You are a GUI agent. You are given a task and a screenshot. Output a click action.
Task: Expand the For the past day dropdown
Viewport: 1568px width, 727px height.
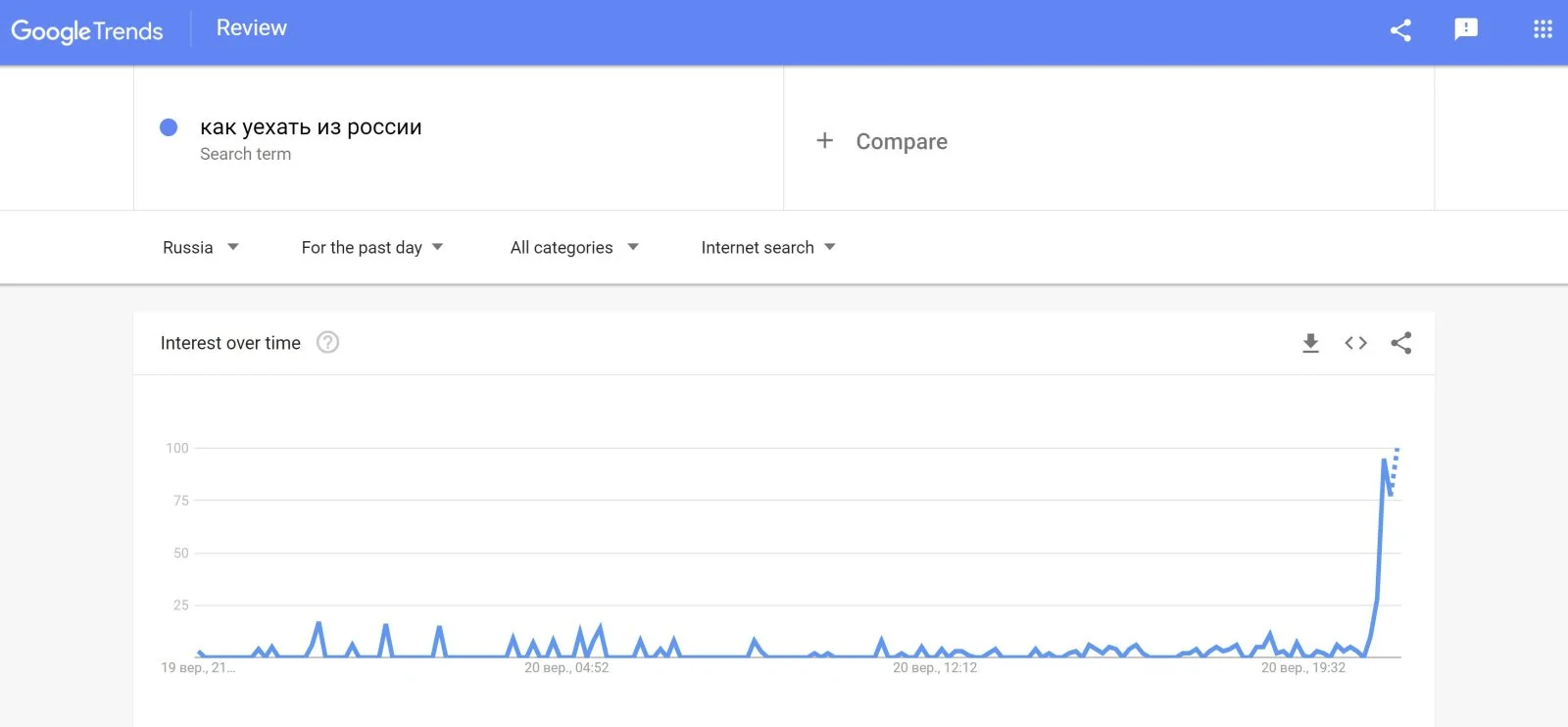pos(371,248)
